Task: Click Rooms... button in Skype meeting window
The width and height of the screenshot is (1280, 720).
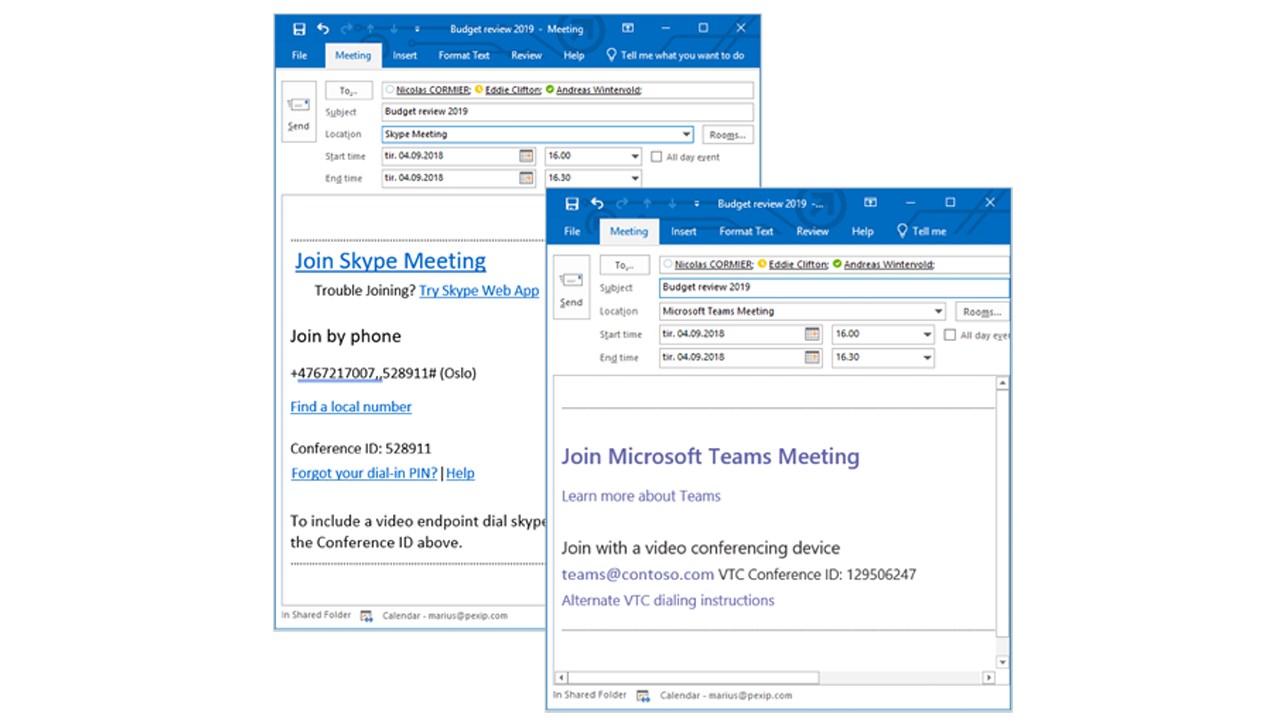Action: (728, 134)
